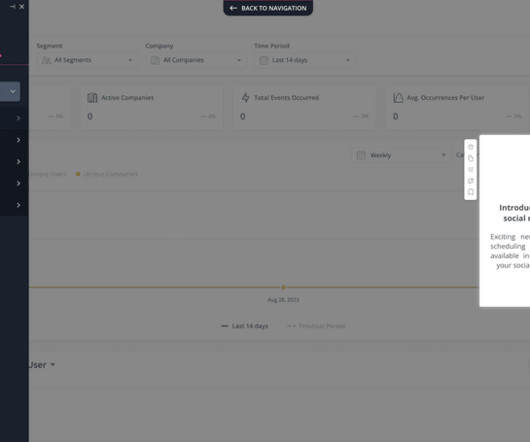Click the trash delete icon in popup toolbar
Viewport: 530px width, 442px height.
[471, 147]
